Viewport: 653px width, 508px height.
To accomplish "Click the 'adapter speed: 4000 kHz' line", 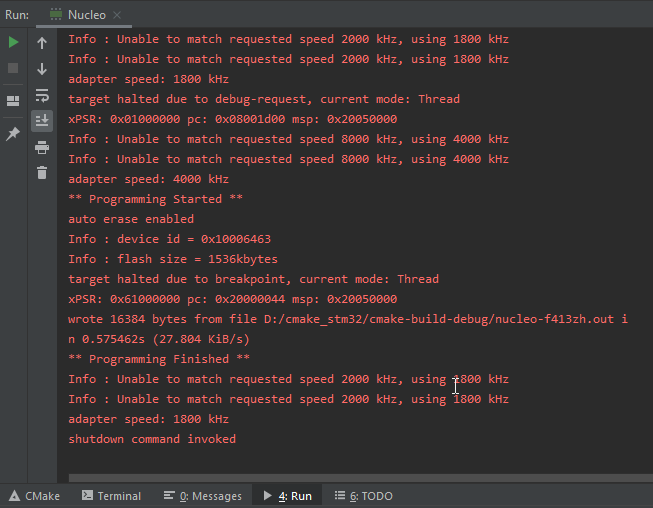I will tap(148, 179).
